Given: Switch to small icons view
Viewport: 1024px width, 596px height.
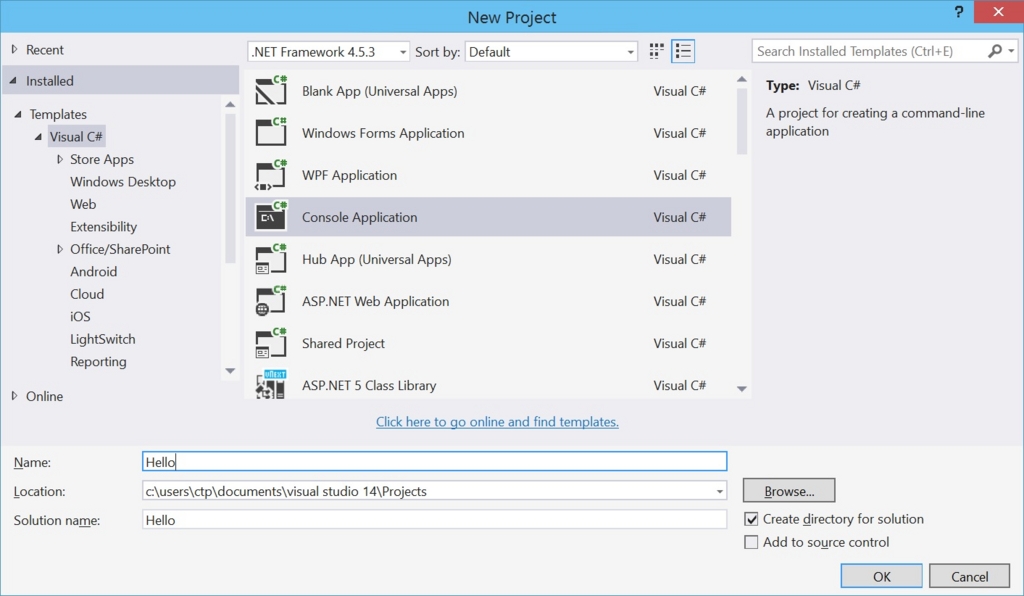Looking at the screenshot, I should point(656,51).
